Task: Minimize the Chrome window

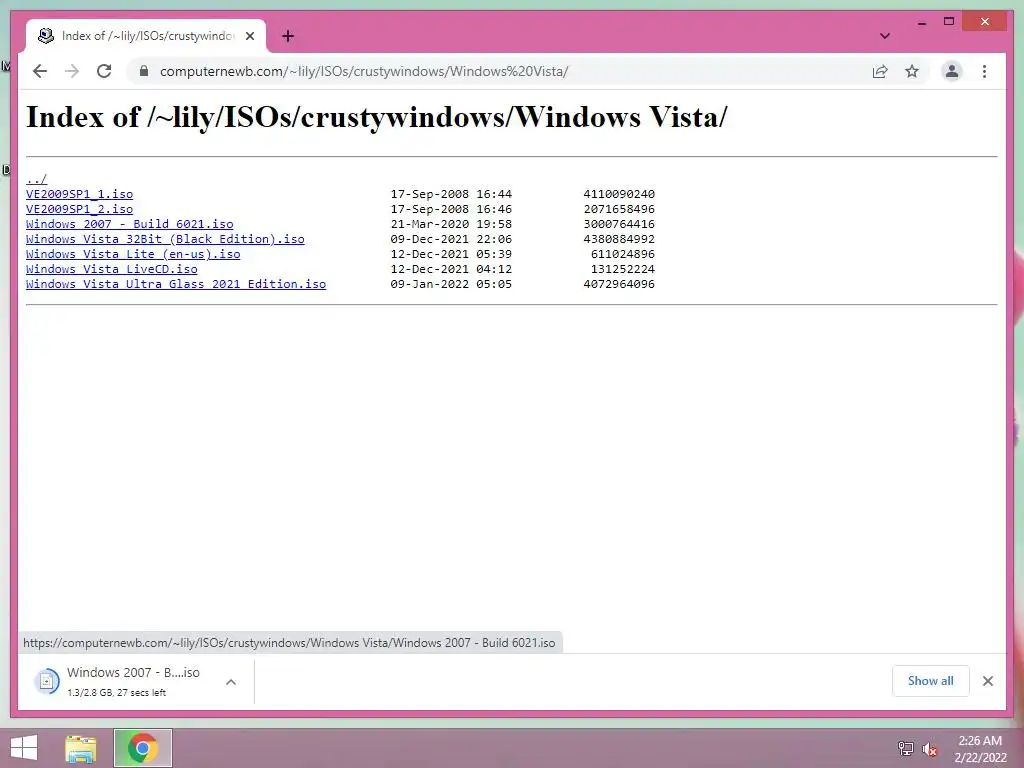Action: coord(921,22)
